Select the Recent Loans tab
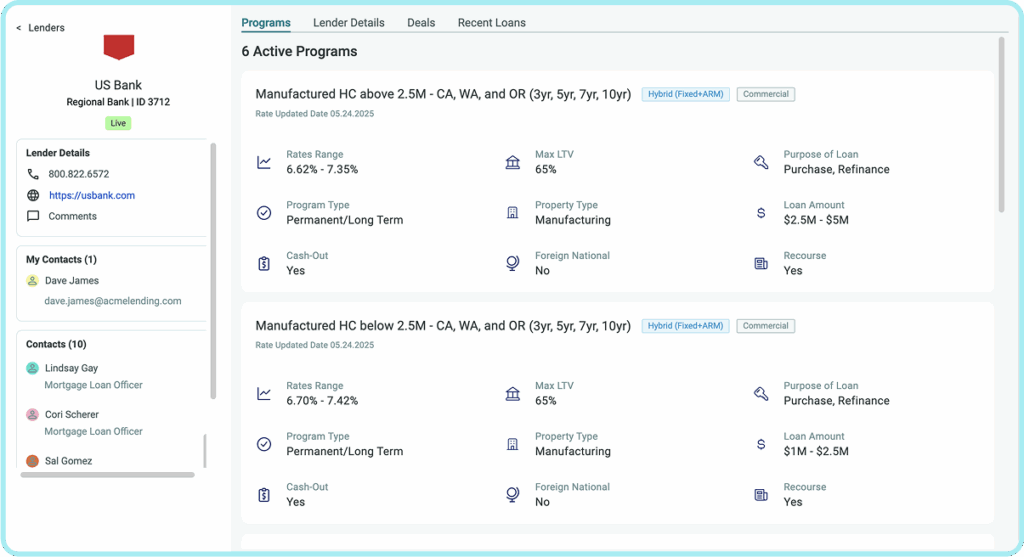1024x557 pixels. pyautogui.click(x=492, y=22)
